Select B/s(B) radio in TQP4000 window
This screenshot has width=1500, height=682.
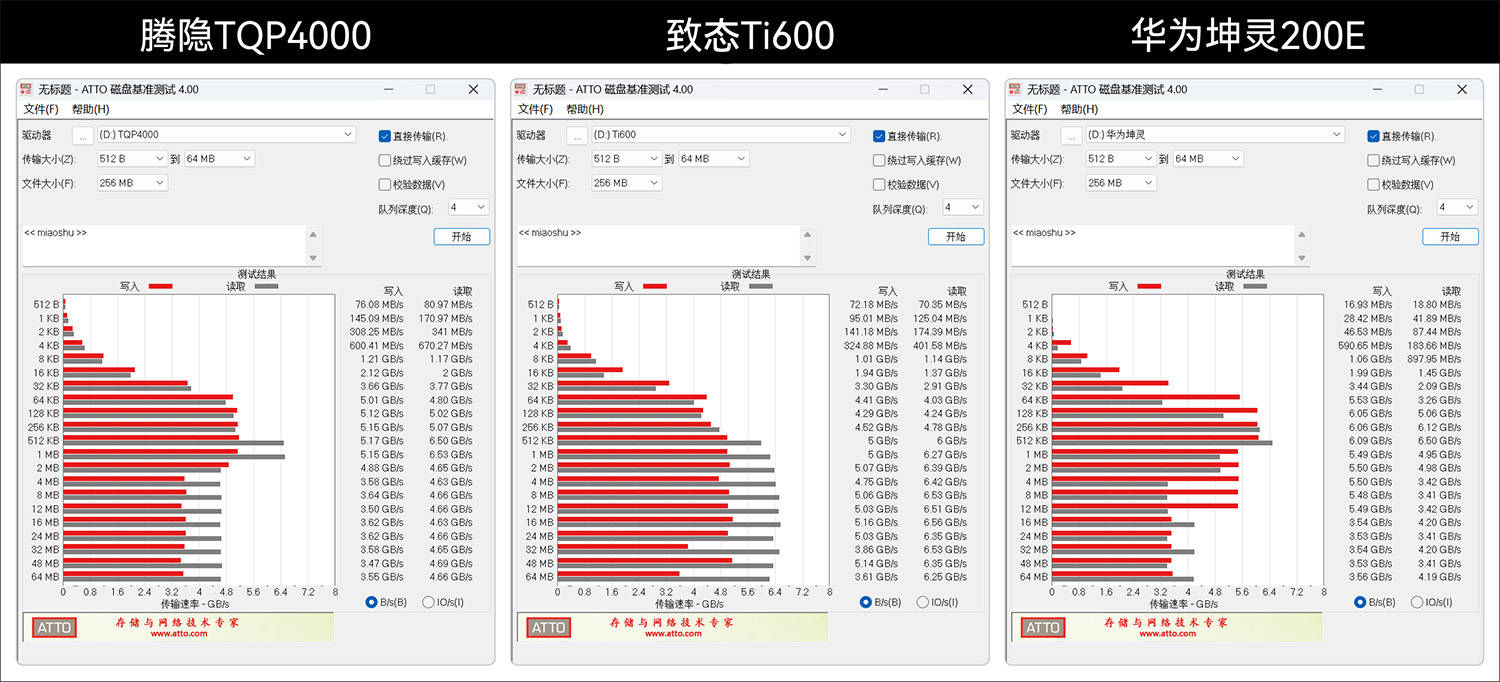(372, 602)
